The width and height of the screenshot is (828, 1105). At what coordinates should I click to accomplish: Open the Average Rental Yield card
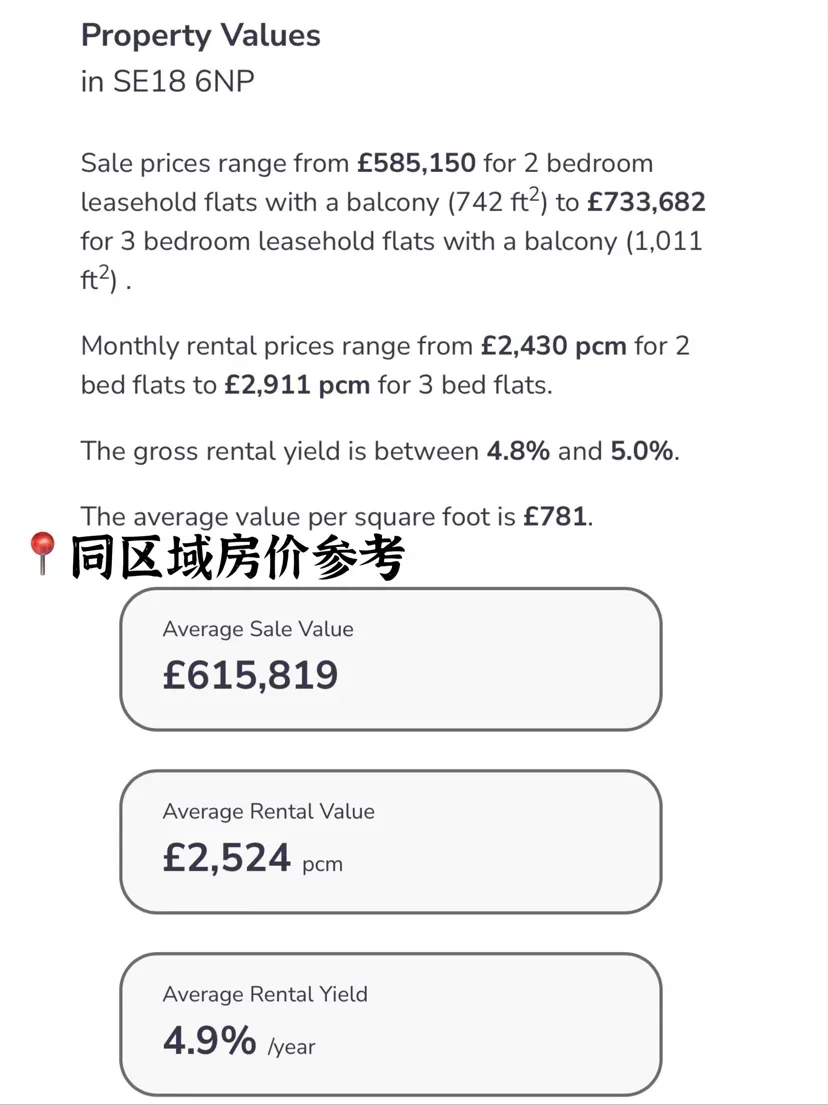(390, 1025)
